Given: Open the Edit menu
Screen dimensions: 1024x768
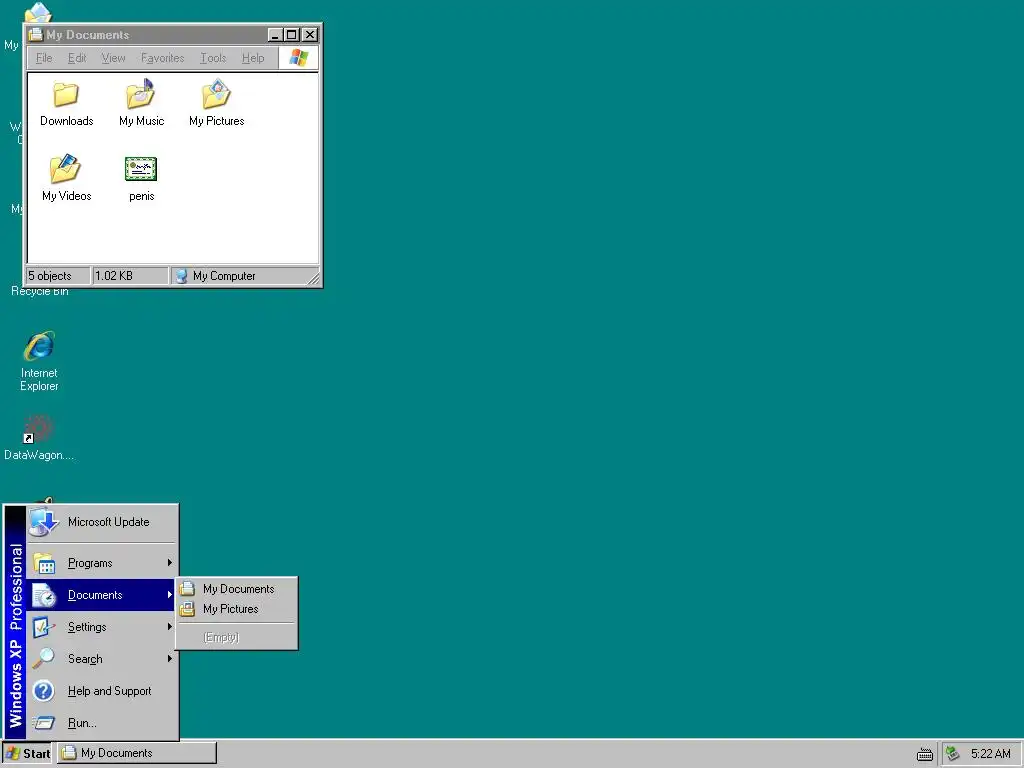Looking at the screenshot, I should tap(77, 58).
